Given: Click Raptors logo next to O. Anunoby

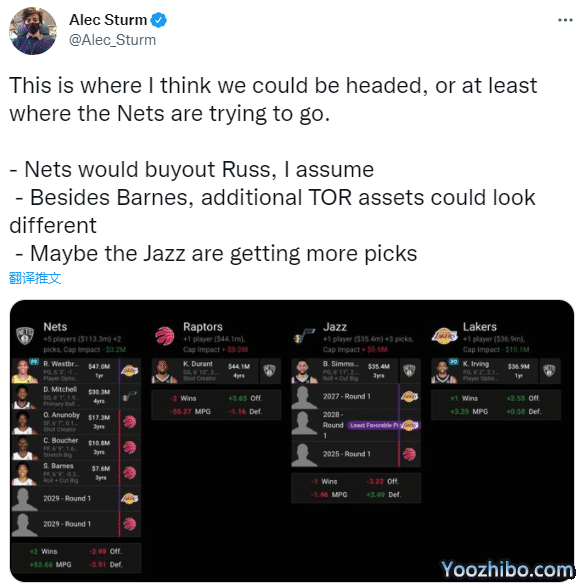Looking at the screenshot, I should click(x=129, y=422).
